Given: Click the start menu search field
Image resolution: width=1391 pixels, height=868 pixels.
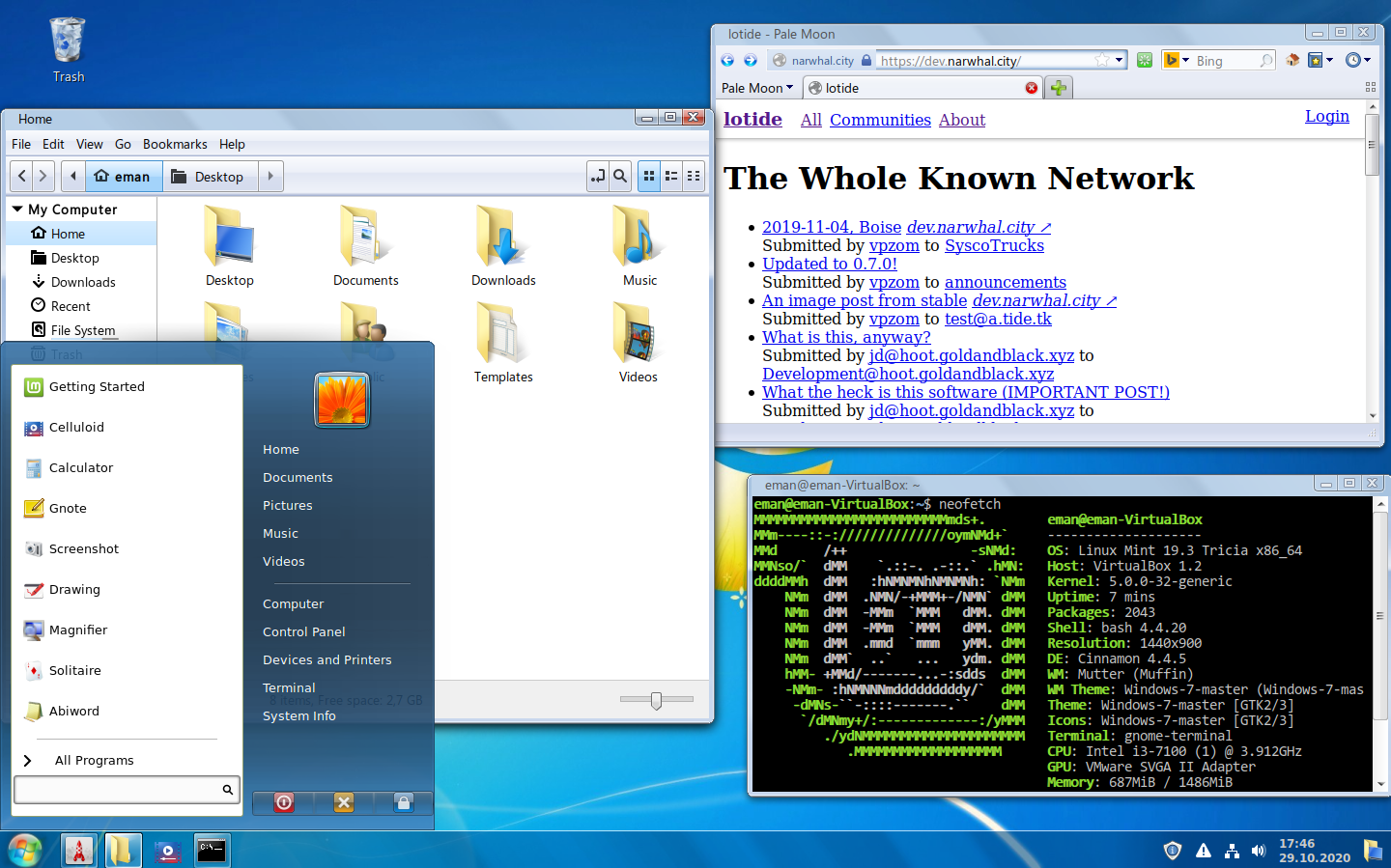Looking at the screenshot, I should click(x=118, y=790).
